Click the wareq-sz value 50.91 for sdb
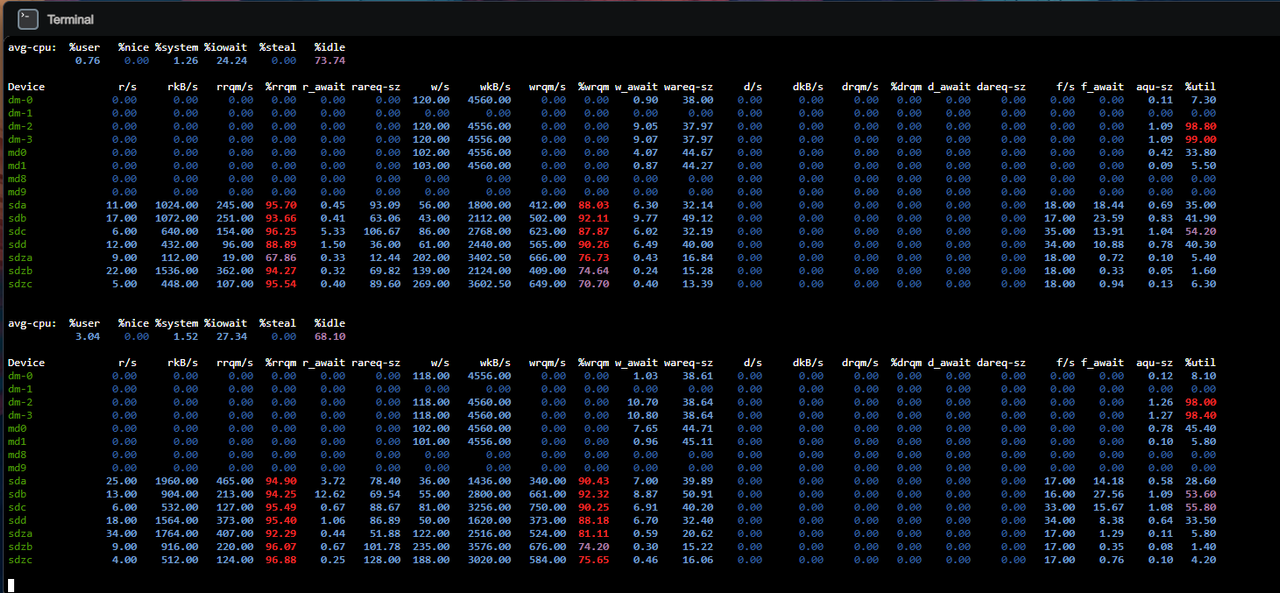Viewport: 1280px width, 593px height. click(x=698, y=494)
